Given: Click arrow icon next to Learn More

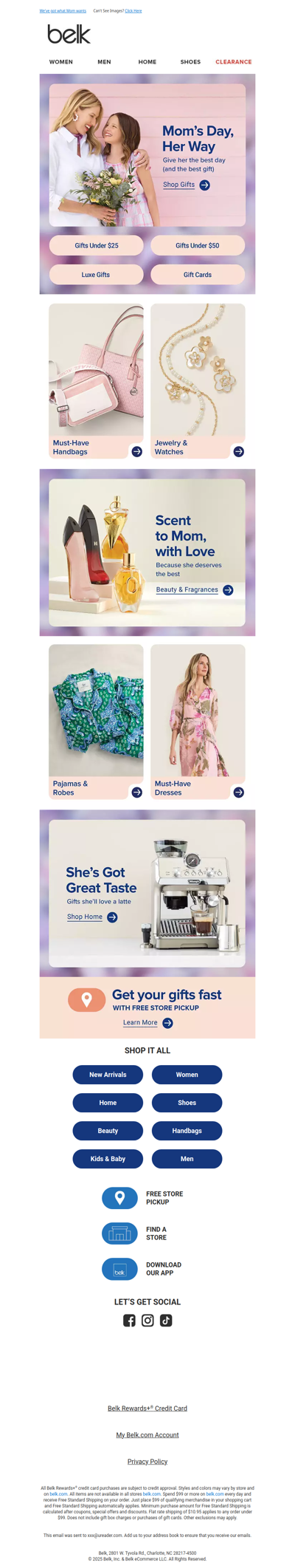Looking at the screenshot, I should pyautogui.click(x=167, y=1023).
